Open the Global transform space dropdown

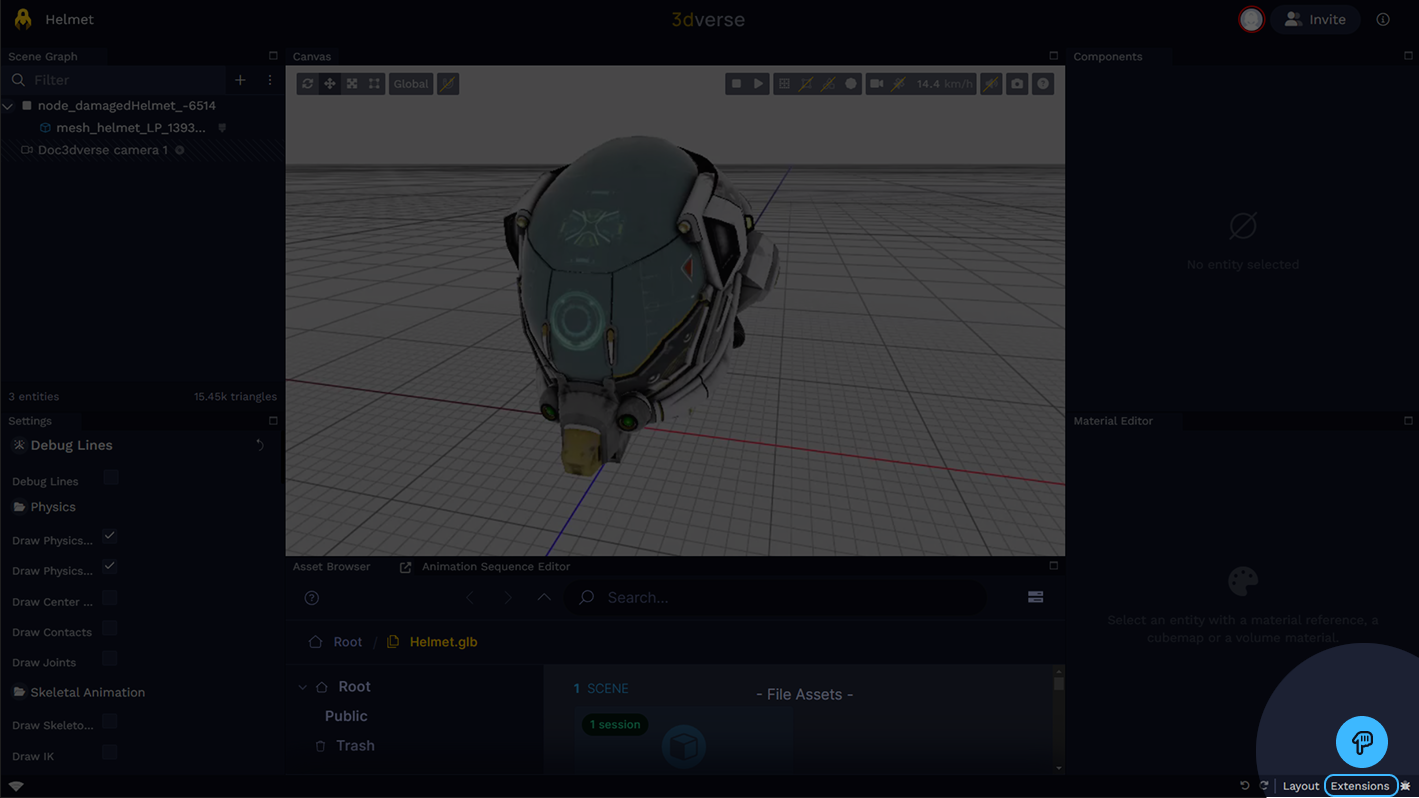[411, 84]
